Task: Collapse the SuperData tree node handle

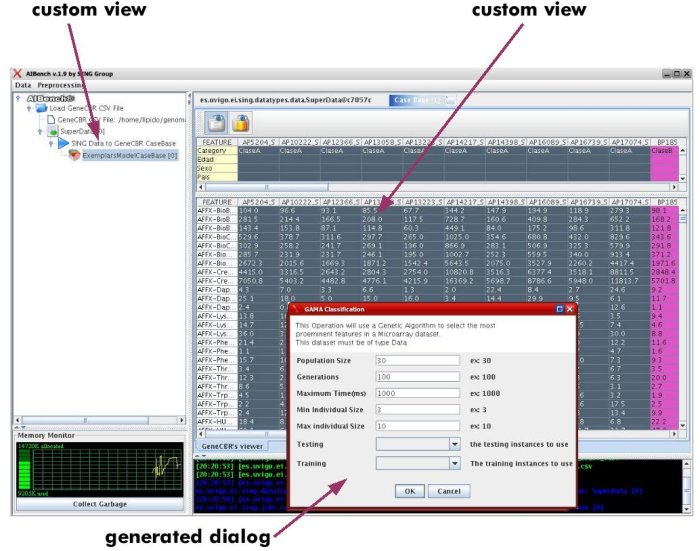Action: 40,132
